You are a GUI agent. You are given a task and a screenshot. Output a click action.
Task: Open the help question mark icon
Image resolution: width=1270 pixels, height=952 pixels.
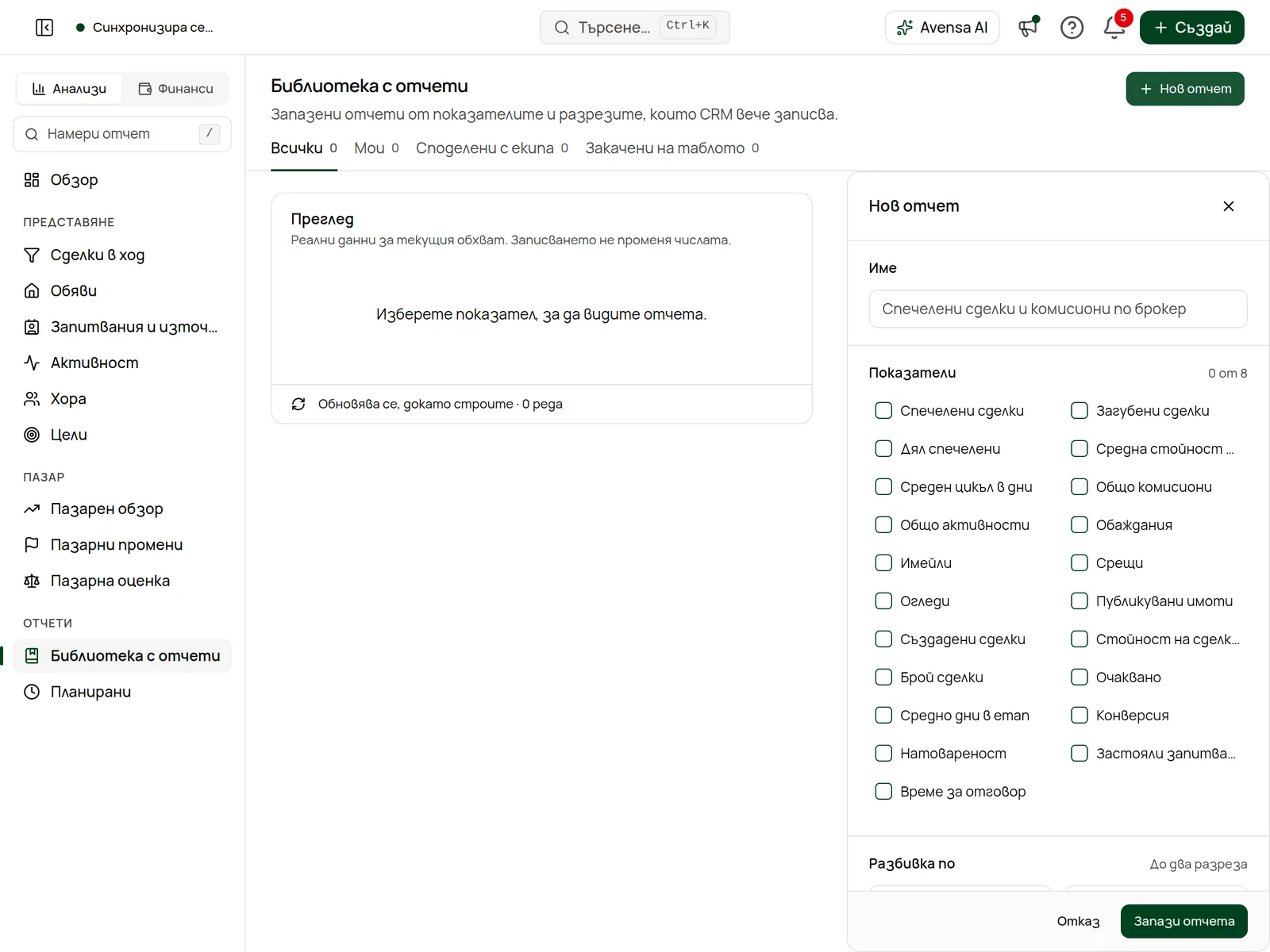click(x=1072, y=28)
